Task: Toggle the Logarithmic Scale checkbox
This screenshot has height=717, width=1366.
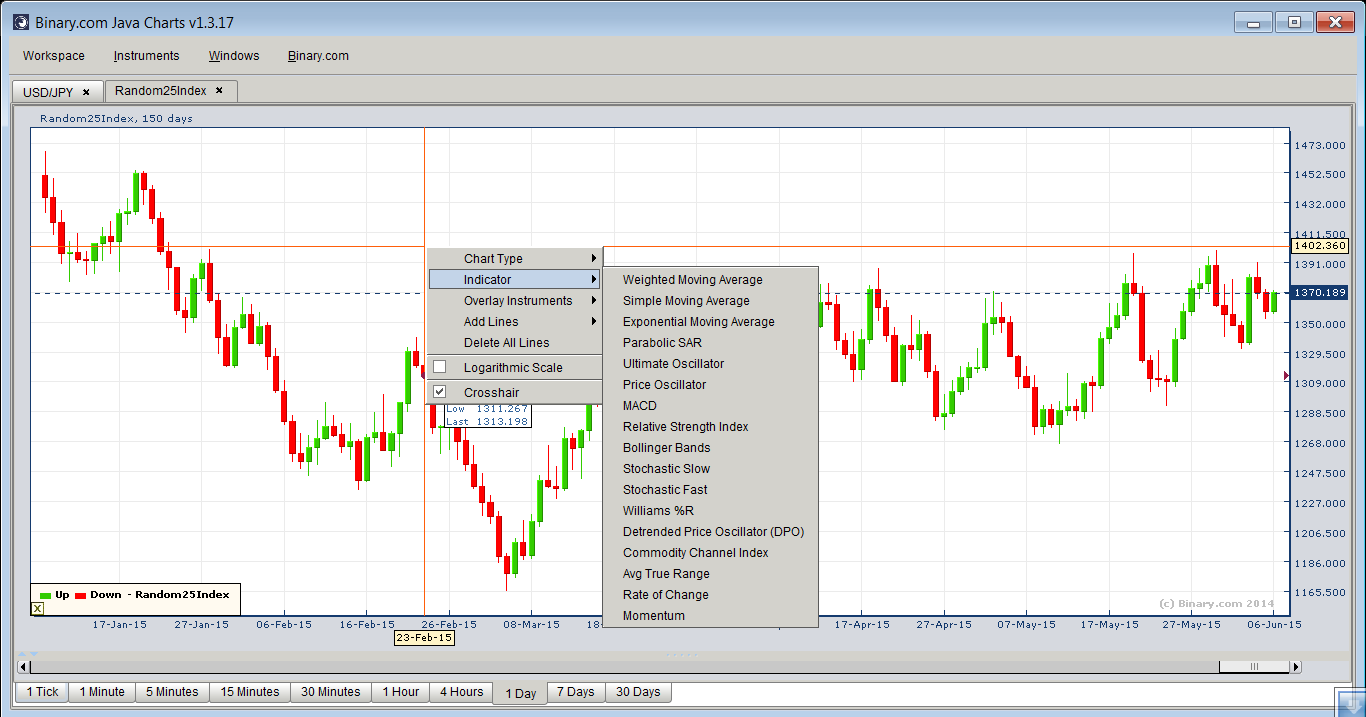Action: (x=439, y=367)
